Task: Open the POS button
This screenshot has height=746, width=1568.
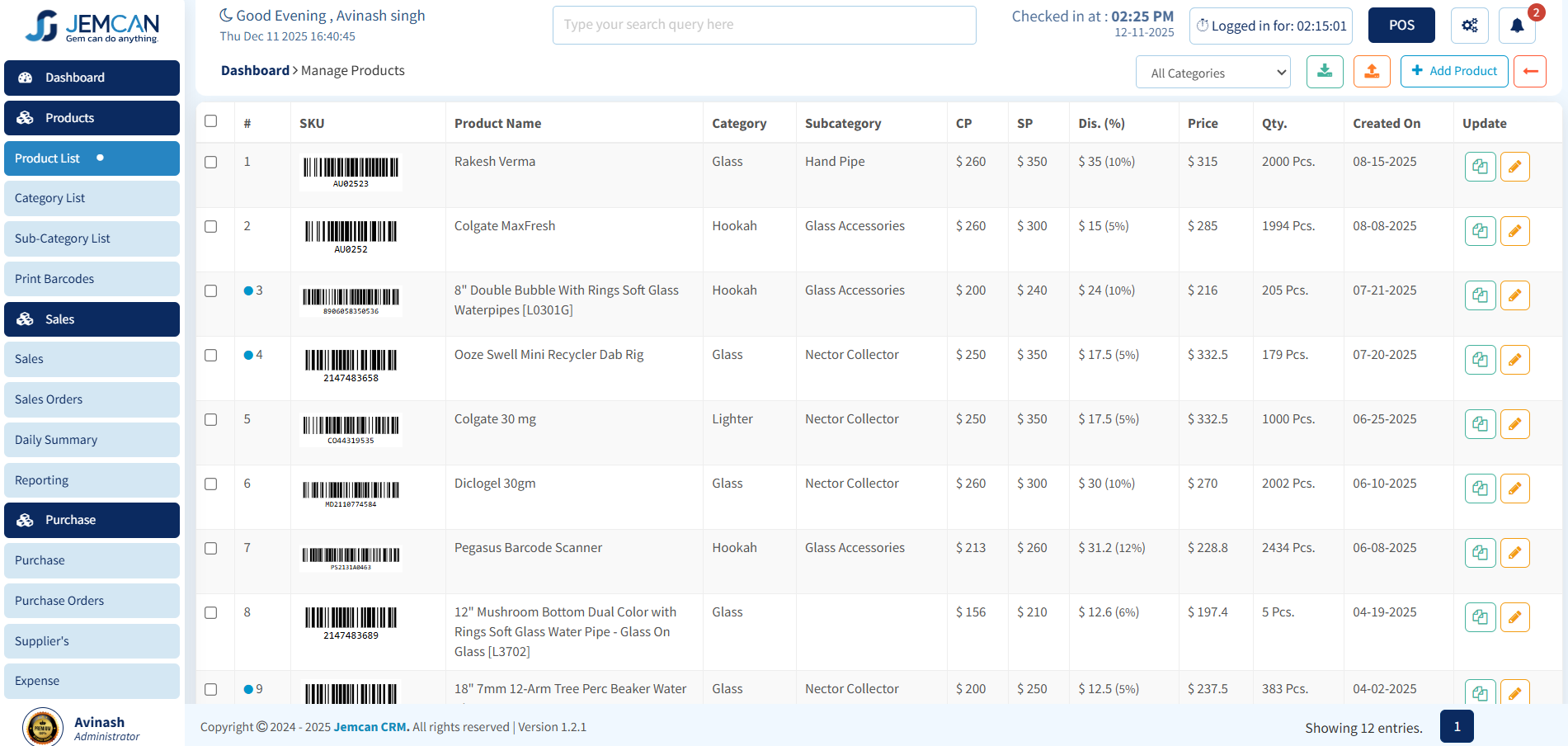Action: 1401,25
